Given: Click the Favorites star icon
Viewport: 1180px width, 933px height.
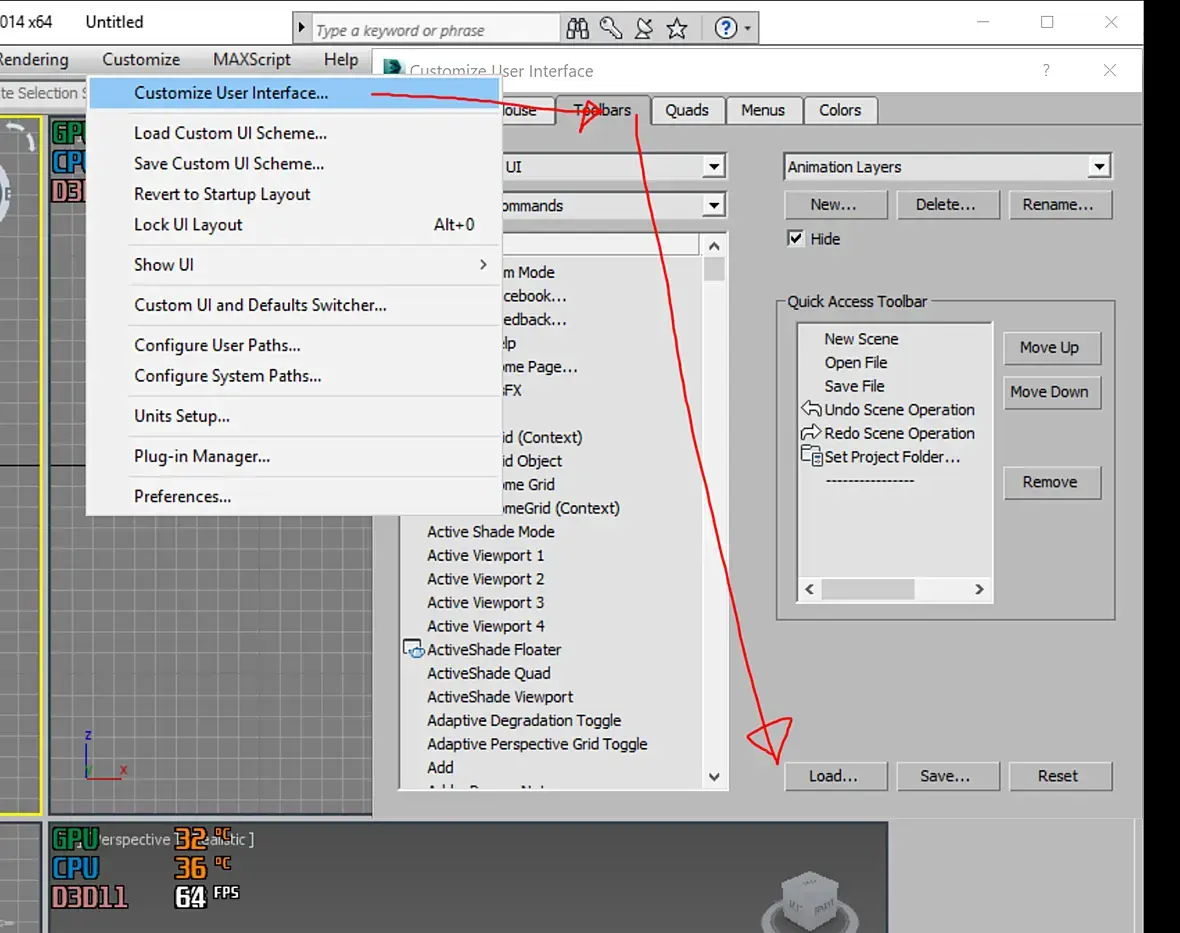Looking at the screenshot, I should click(x=677, y=29).
